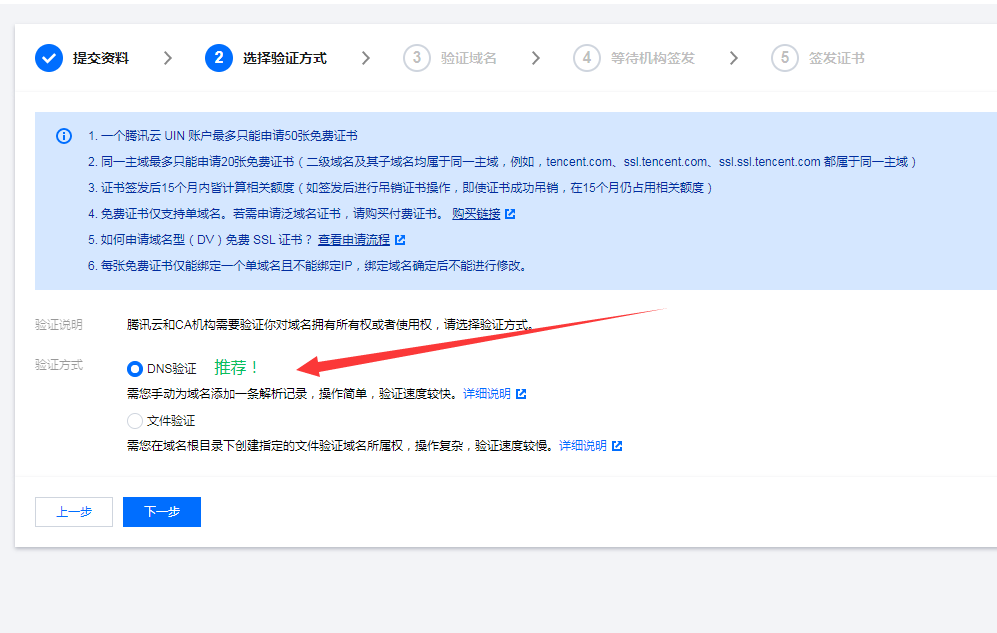Click external link icon beside 购买链接
This screenshot has height=633, width=997.
(x=510, y=214)
